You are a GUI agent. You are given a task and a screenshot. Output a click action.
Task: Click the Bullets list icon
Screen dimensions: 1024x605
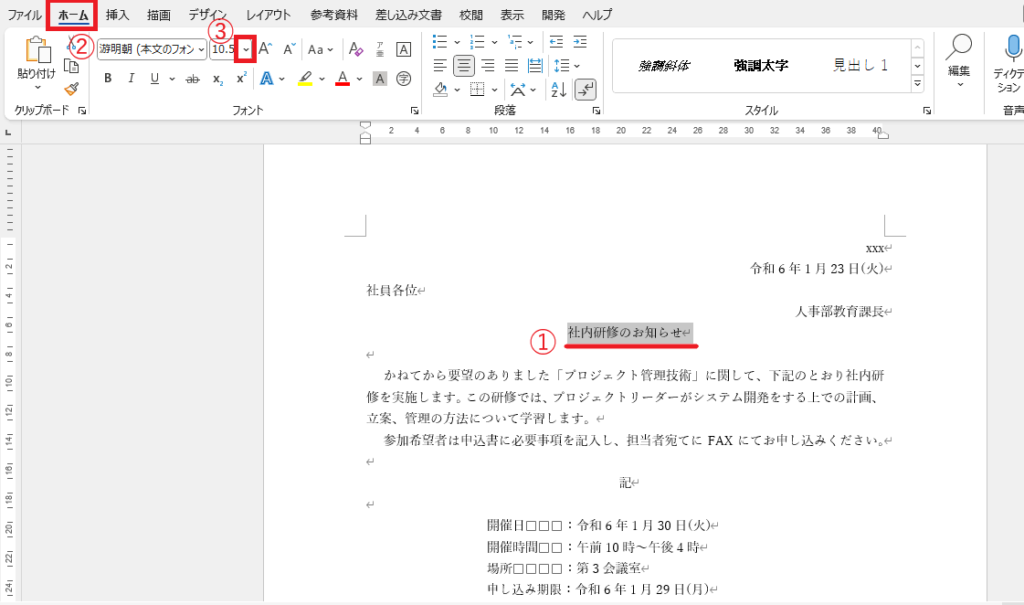click(x=440, y=42)
